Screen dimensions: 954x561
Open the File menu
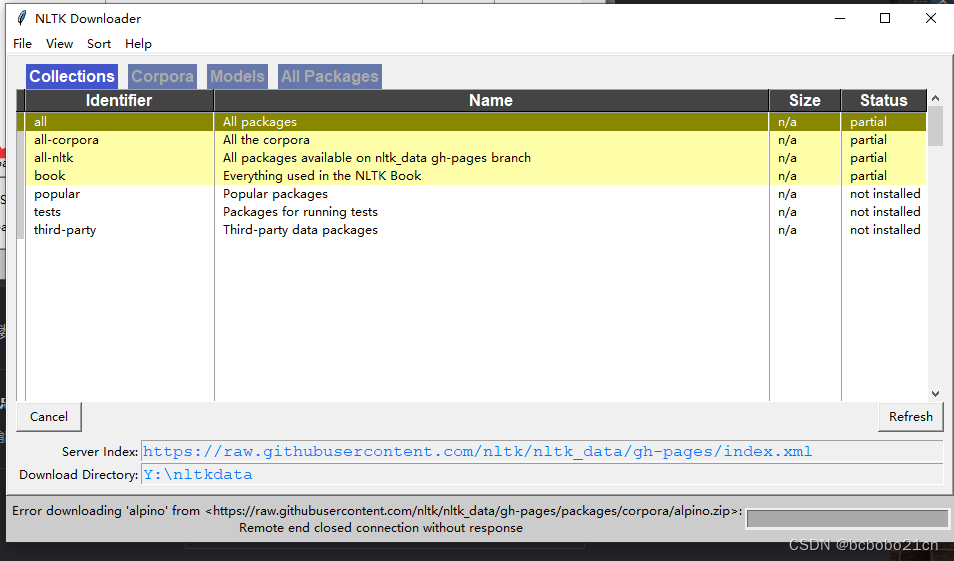coord(23,44)
